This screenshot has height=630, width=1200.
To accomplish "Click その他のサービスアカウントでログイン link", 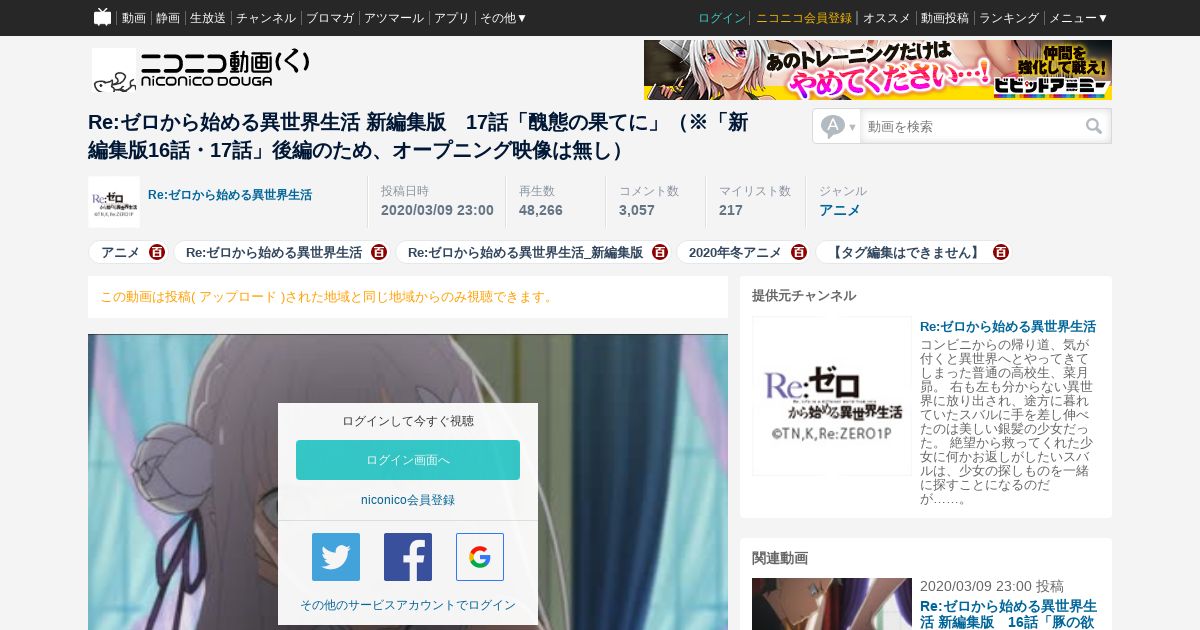I will click(x=408, y=605).
